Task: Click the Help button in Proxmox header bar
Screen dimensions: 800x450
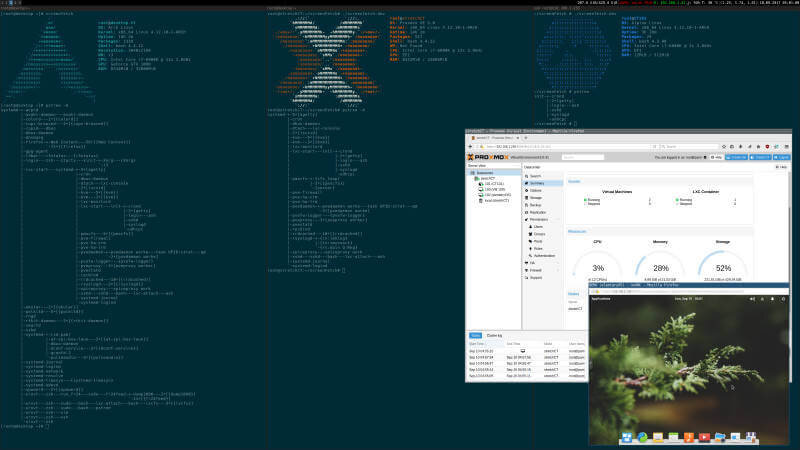Action: point(716,157)
